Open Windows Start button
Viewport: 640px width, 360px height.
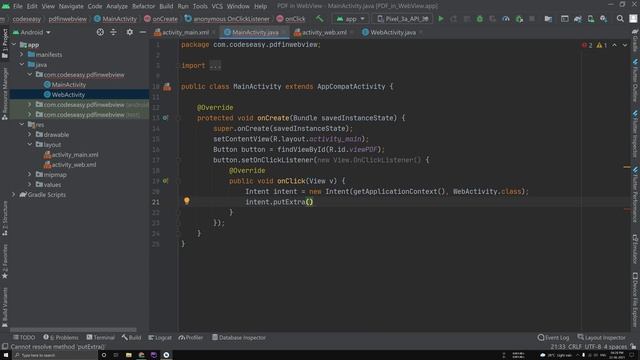click(x=6, y=355)
